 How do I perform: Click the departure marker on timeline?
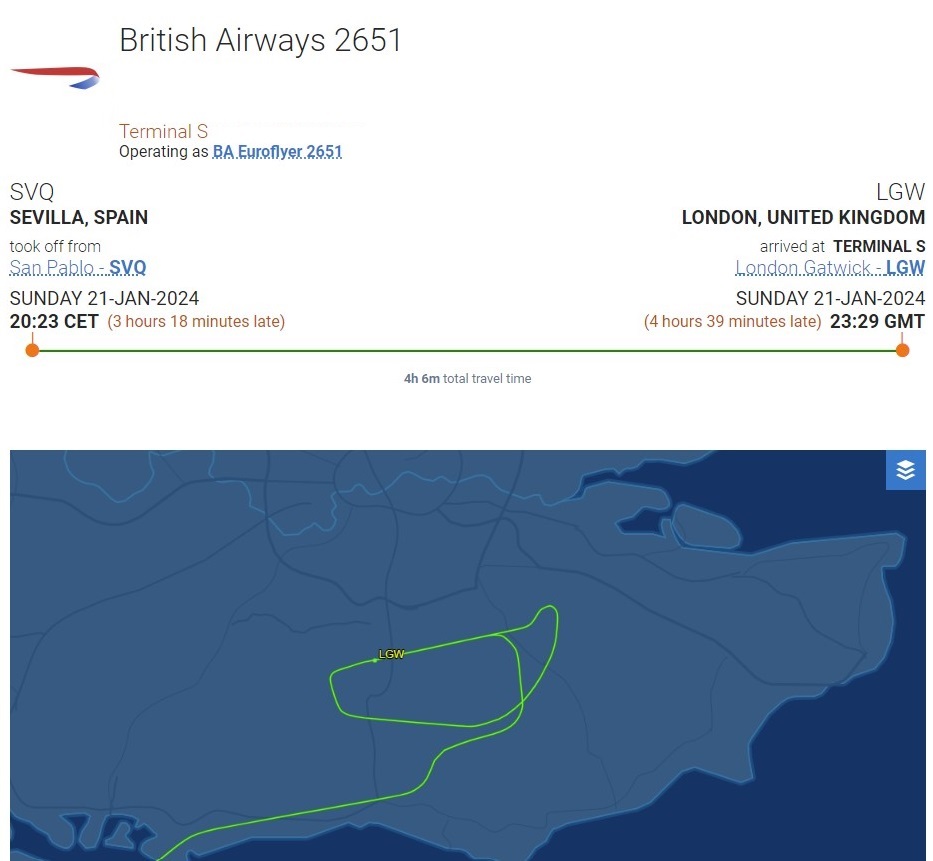pos(33,350)
